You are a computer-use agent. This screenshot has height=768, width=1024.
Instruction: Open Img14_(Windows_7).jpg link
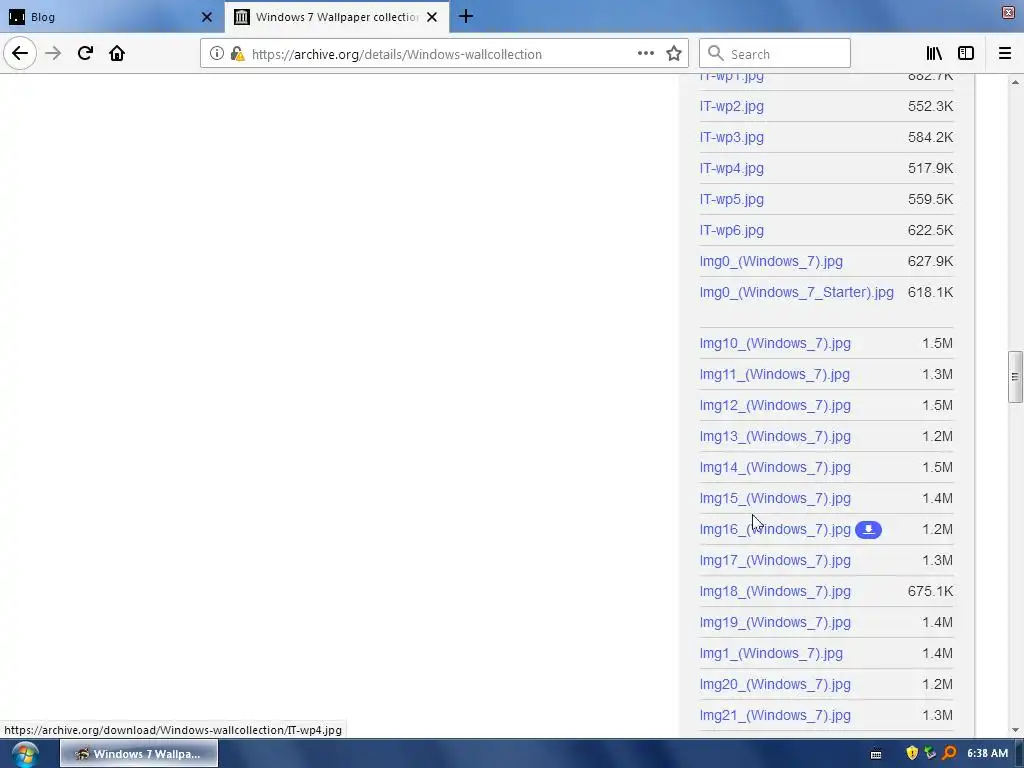(775, 468)
